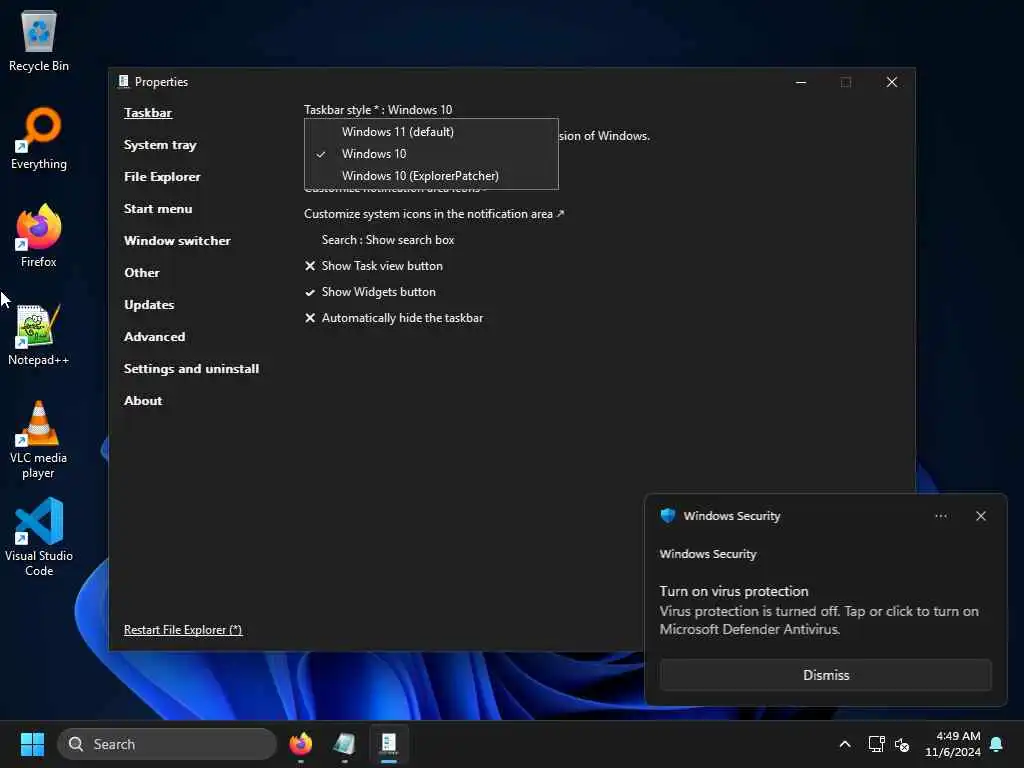Click the Notepad++ icon in the taskbar
1024x768 pixels.
344,744
